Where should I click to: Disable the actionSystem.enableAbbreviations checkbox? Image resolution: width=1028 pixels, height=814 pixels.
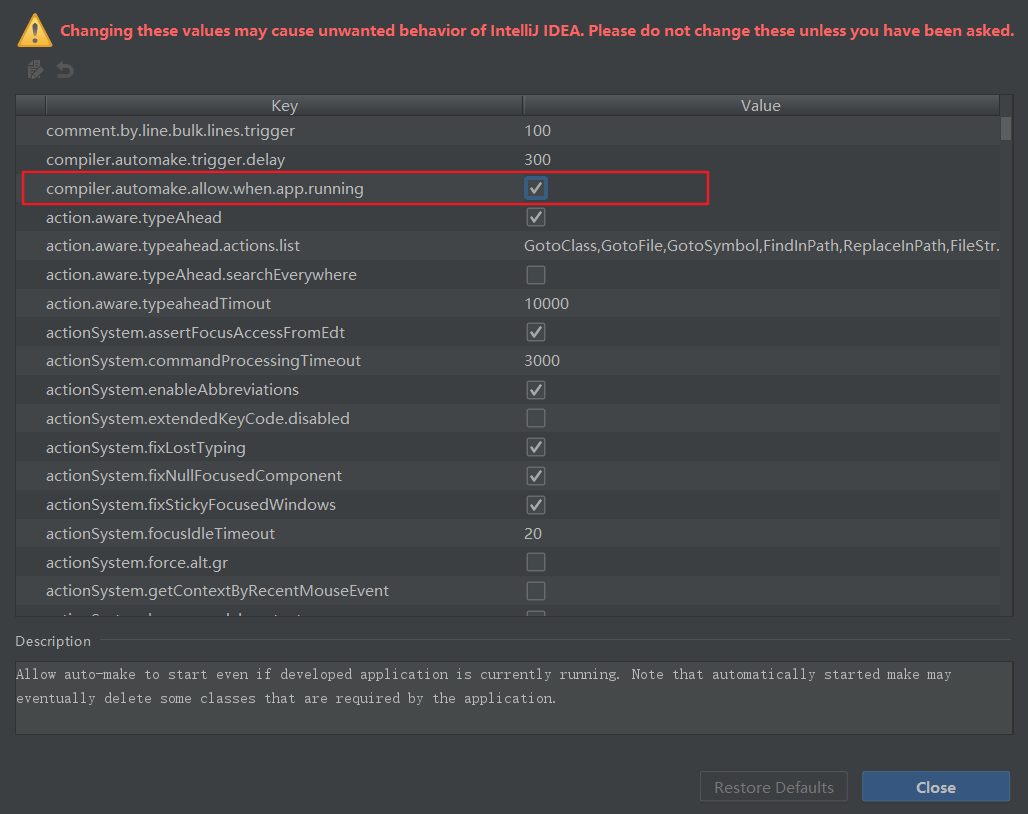(x=536, y=390)
